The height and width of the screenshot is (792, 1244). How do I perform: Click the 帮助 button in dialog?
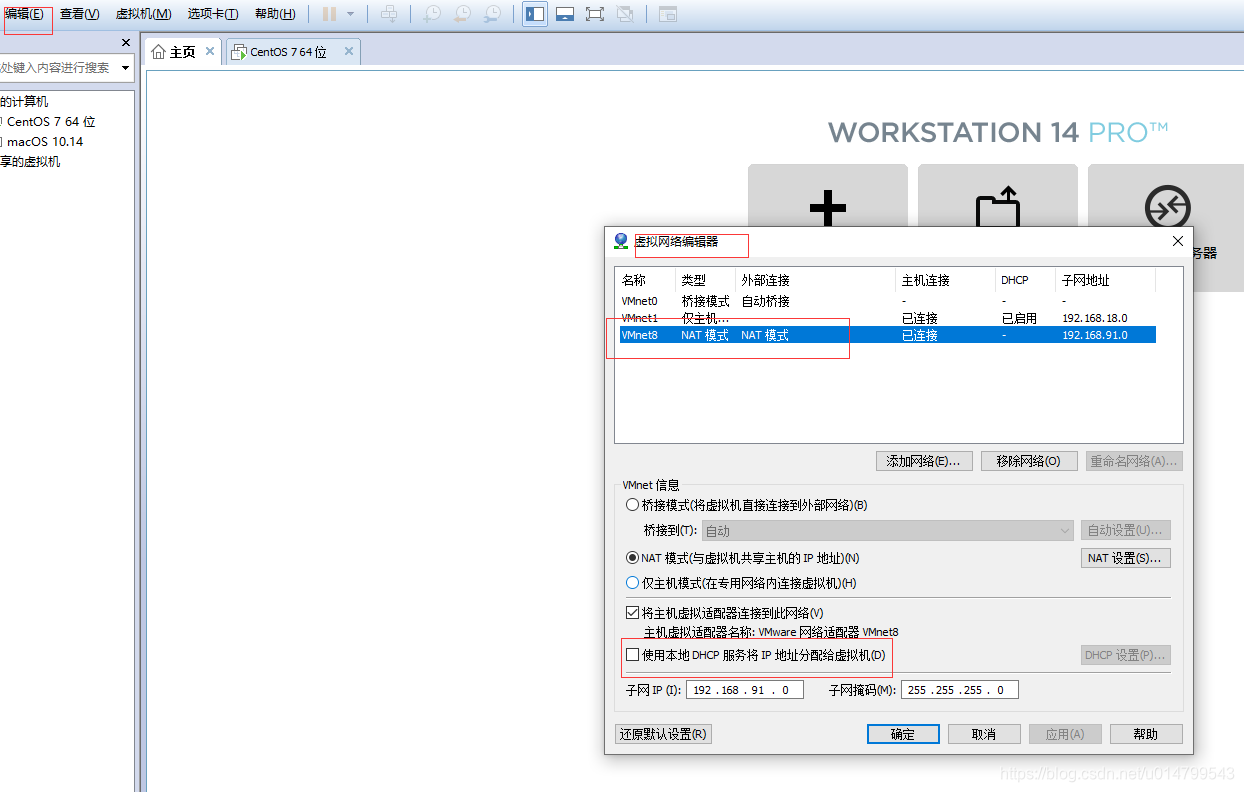pyautogui.click(x=1146, y=734)
